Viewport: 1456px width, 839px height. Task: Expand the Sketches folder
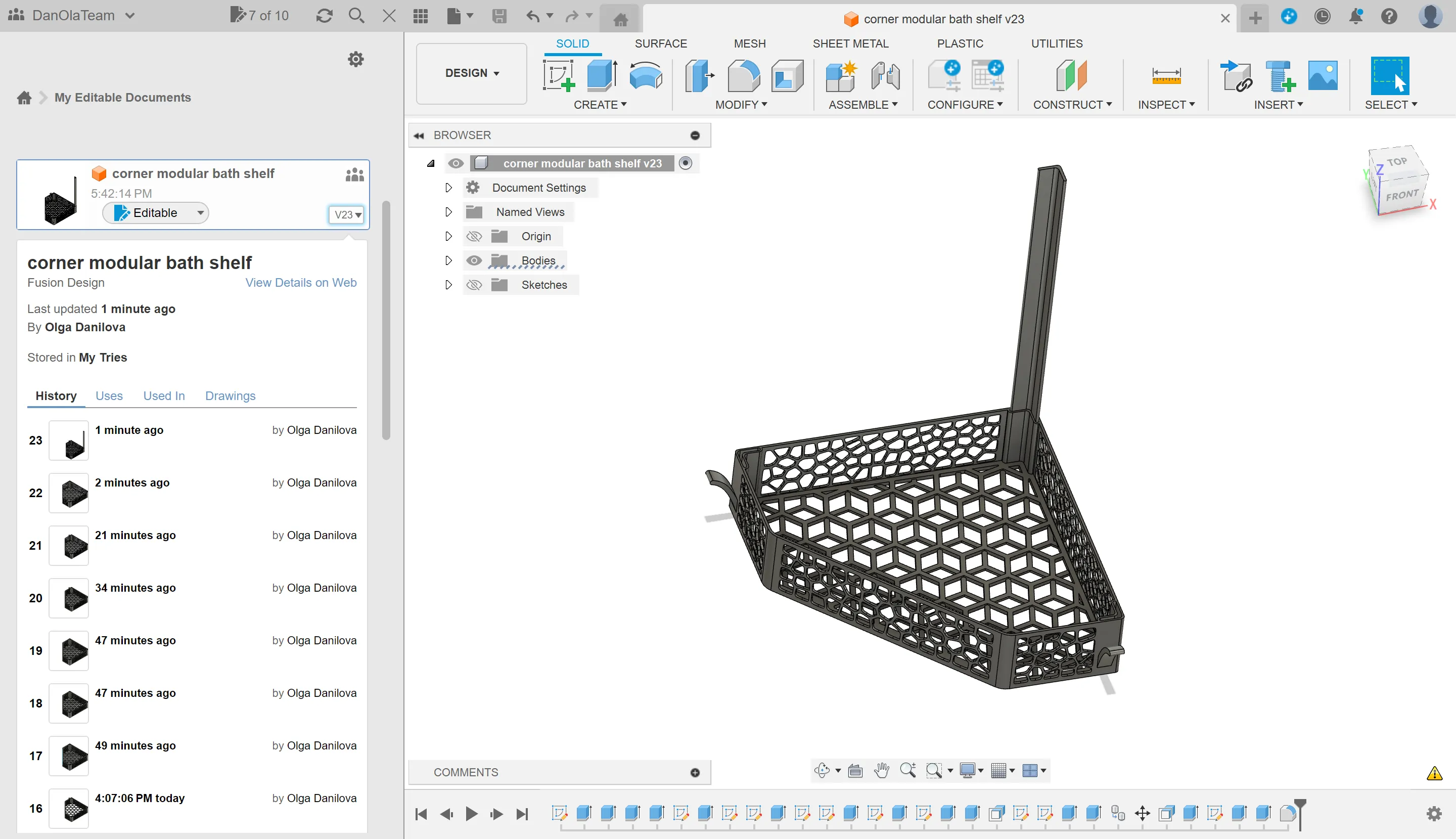pyautogui.click(x=448, y=284)
